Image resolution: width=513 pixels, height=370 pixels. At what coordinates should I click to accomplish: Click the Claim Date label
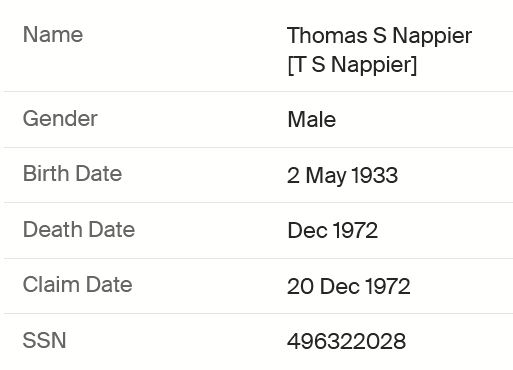click(77, 285)
